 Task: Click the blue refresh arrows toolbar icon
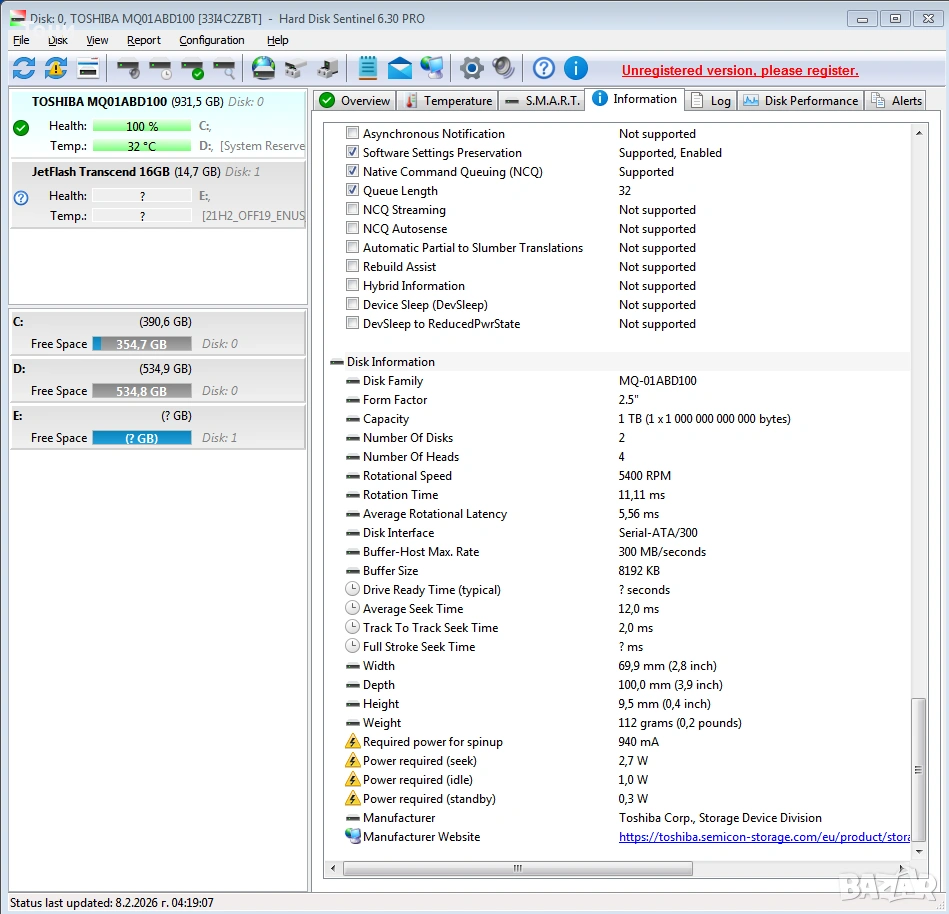click(x=23, y=68)
